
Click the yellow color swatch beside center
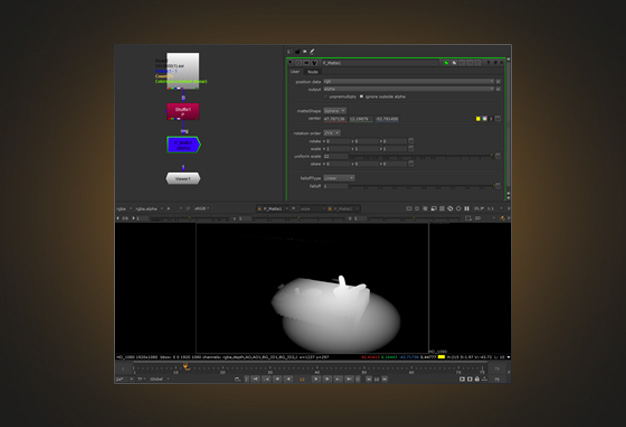click(x=477, y=119)
